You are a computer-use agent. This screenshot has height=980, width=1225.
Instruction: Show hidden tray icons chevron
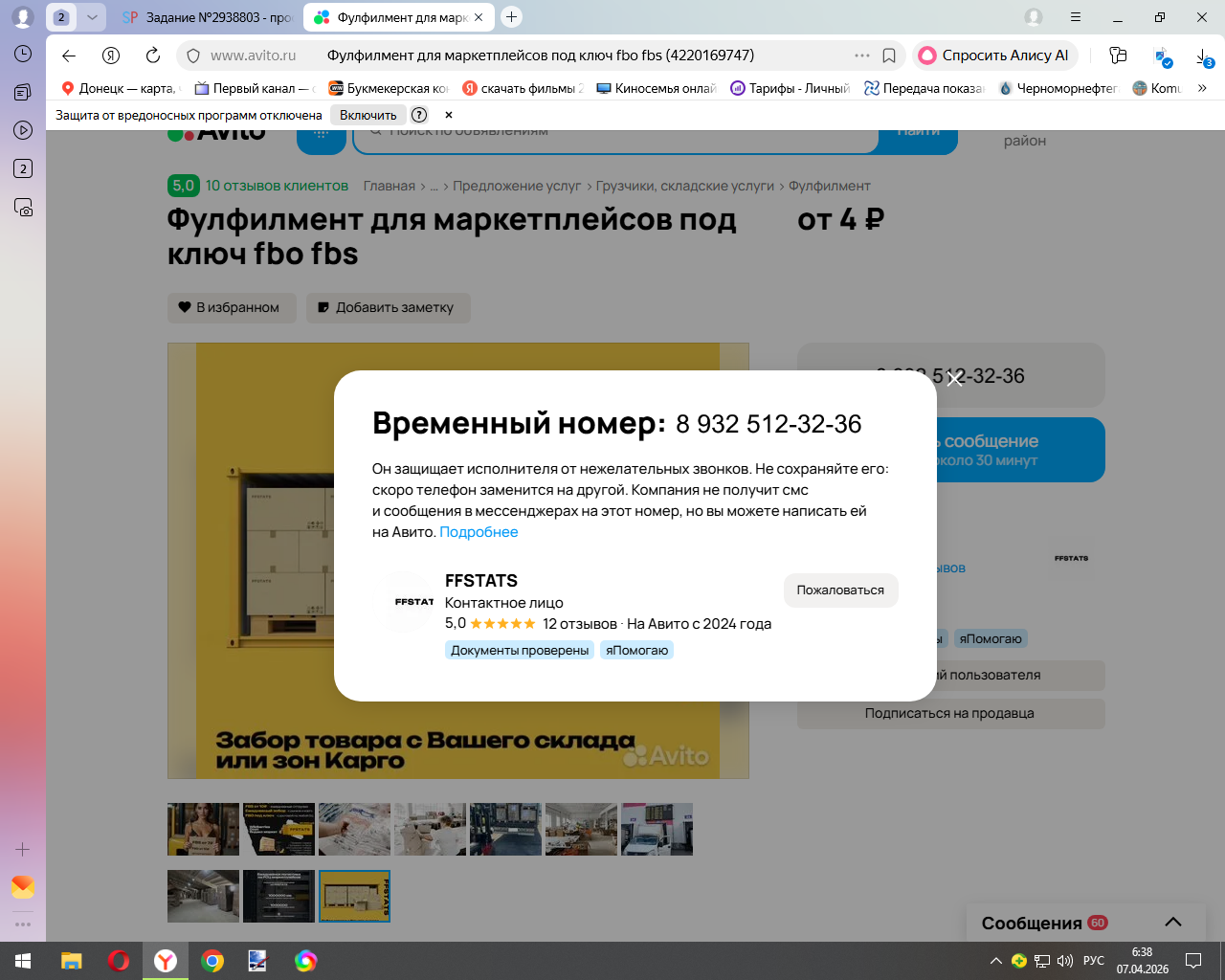click(996, 961)
